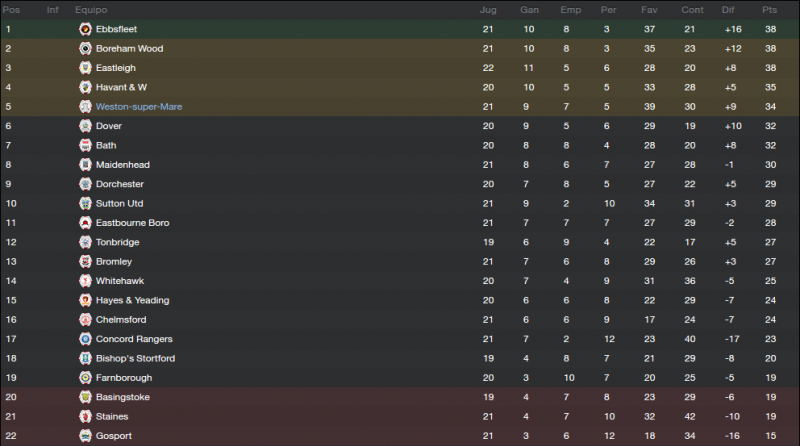Sort table by Jug column header
Viewport: 800px width, 446px height.
(x=488, y=10)
